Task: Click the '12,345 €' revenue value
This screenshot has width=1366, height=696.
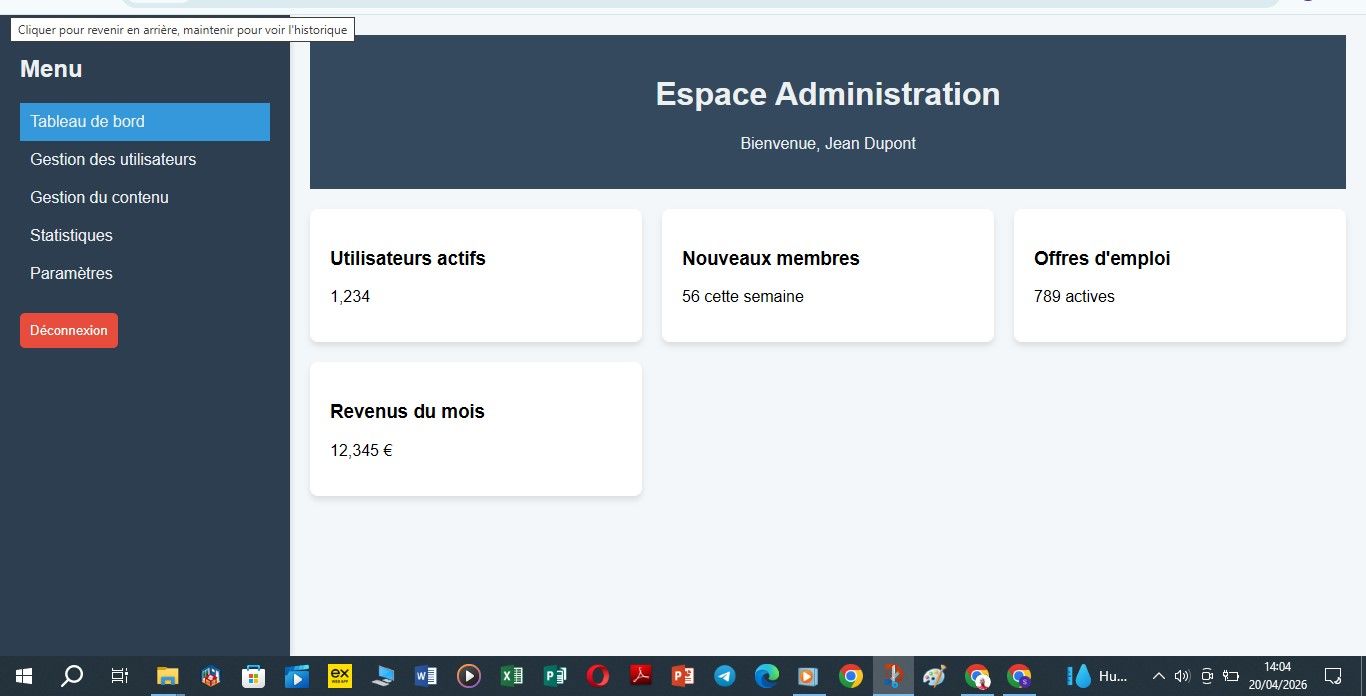Action: click(361, 451)
